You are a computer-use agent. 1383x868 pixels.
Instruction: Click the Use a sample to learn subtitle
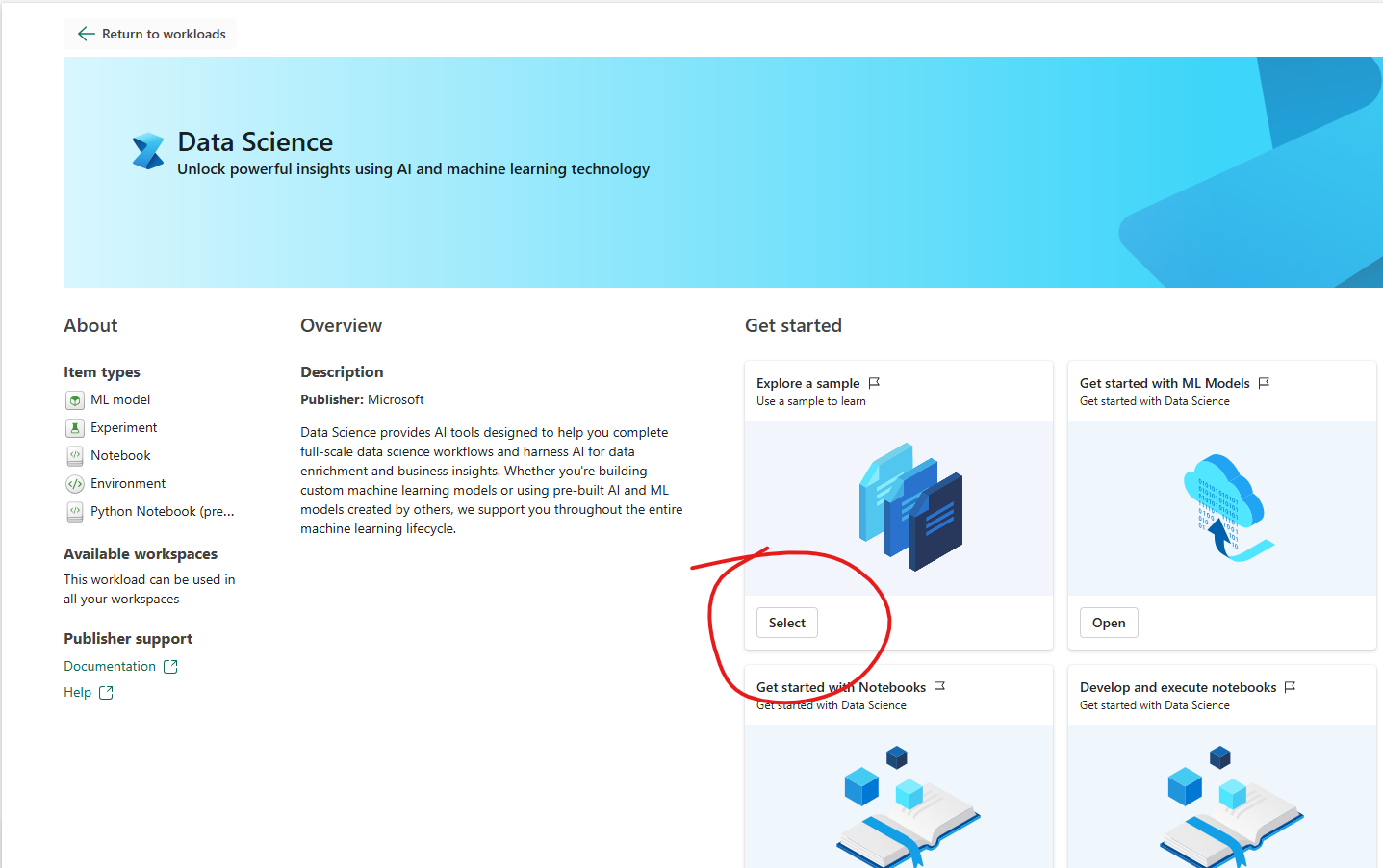(811, 401)
